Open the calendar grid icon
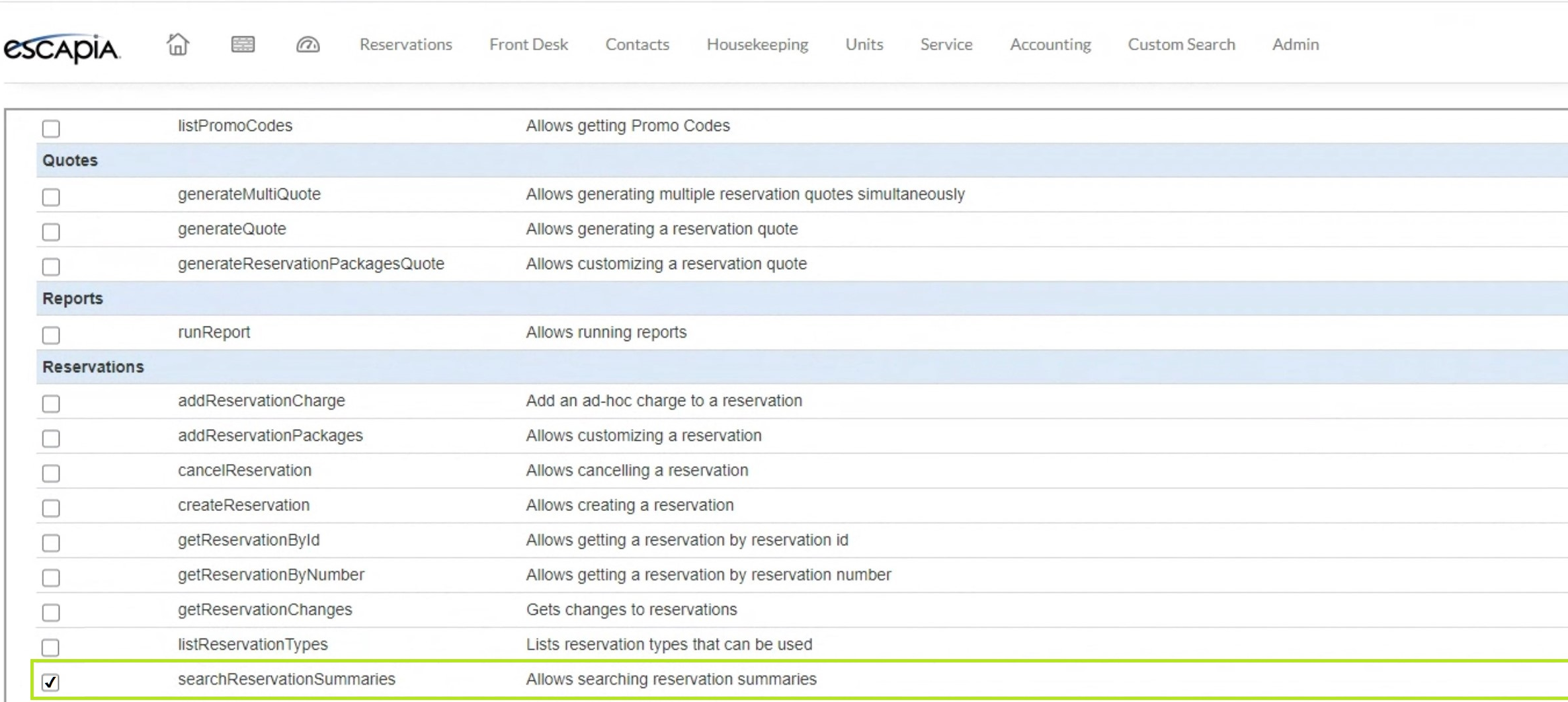Viewport: 1568px width, 702px height. coord(243,44)
